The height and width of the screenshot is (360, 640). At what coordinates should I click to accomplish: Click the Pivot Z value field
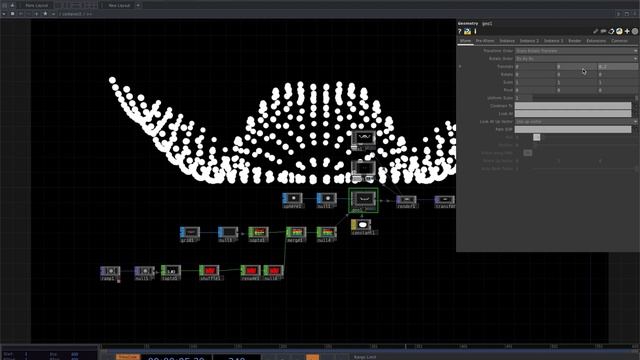617,90
